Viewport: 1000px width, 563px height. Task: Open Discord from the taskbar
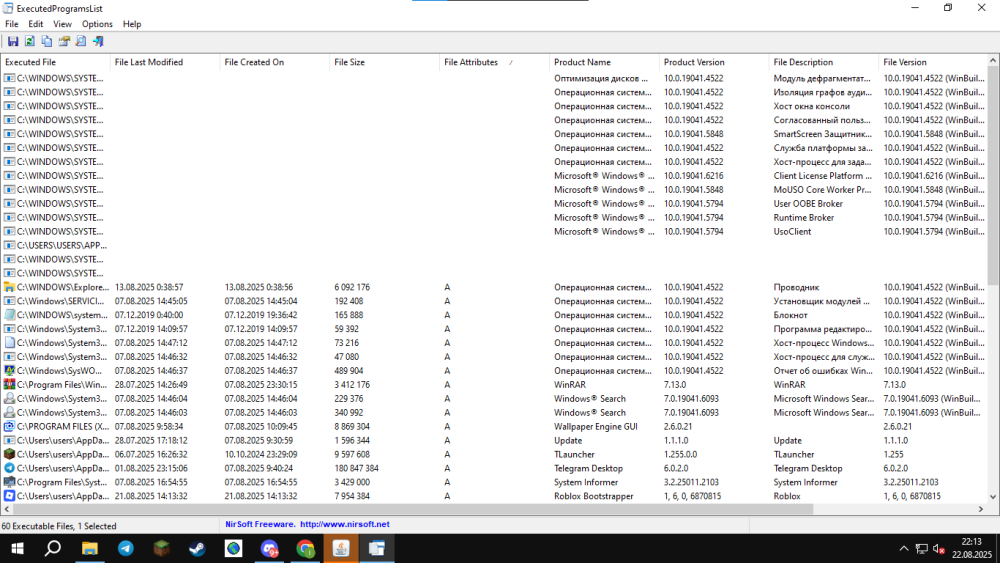(x=269, y=548)
